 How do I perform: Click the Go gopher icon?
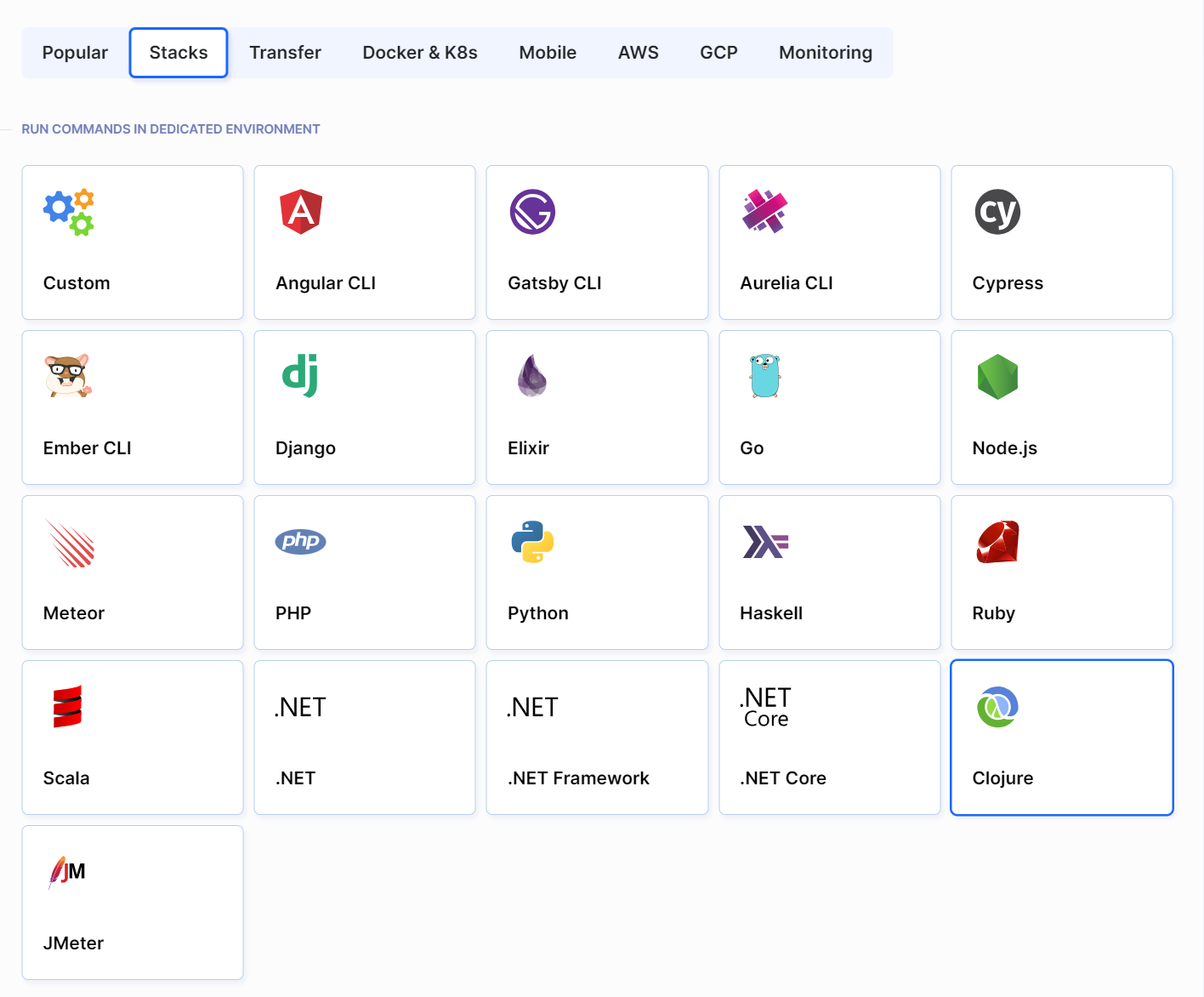pyautogui.click(x=765, y=376)
